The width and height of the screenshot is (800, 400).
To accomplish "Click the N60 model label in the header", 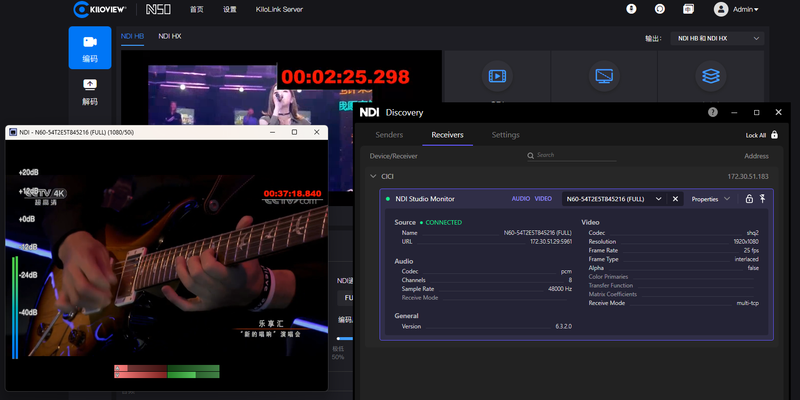I will pyautogui.click(x=158, y=9).
